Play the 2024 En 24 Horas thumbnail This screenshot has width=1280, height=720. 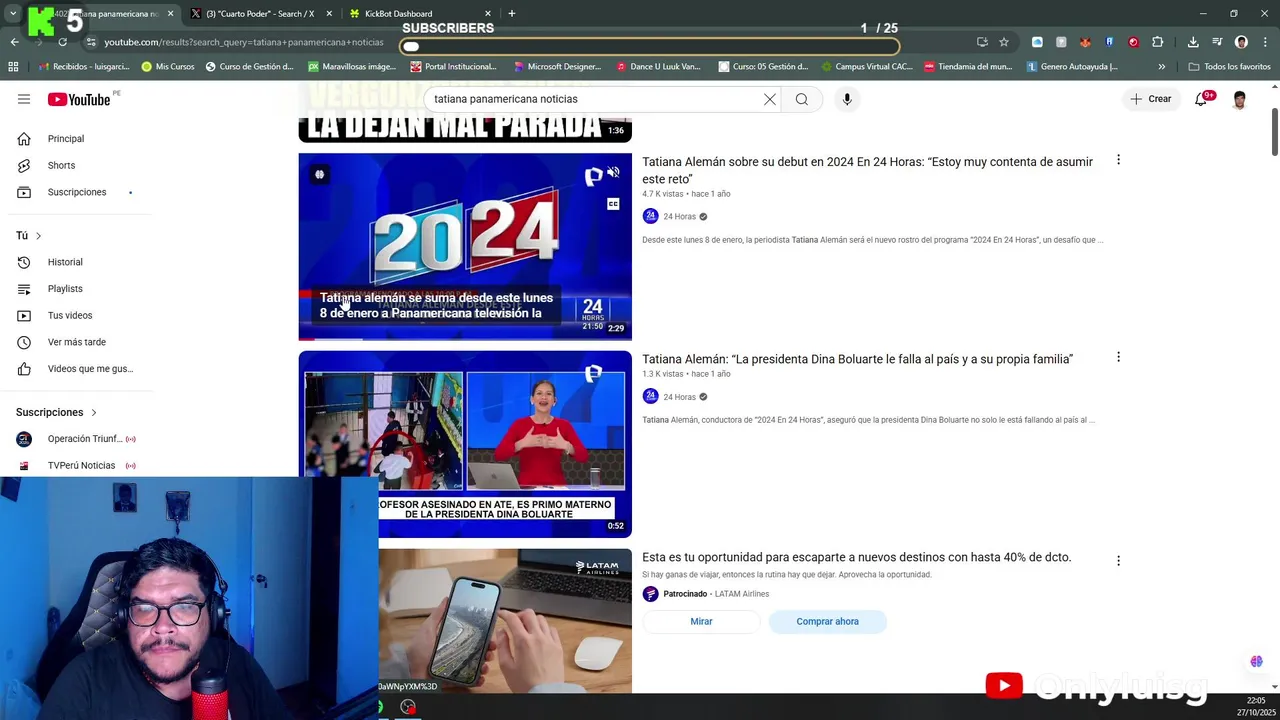click(x=465, y=246)
